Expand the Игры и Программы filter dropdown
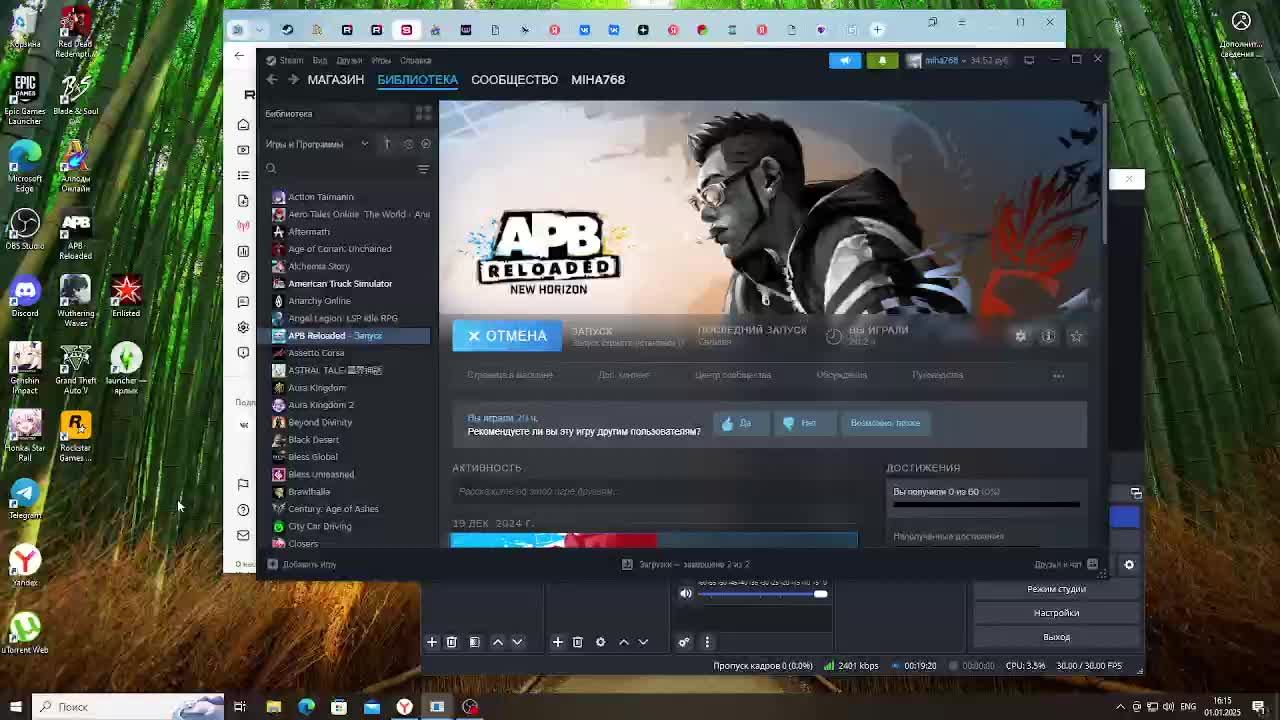Viewport: 1280px width, 720px height. [364, 144]
